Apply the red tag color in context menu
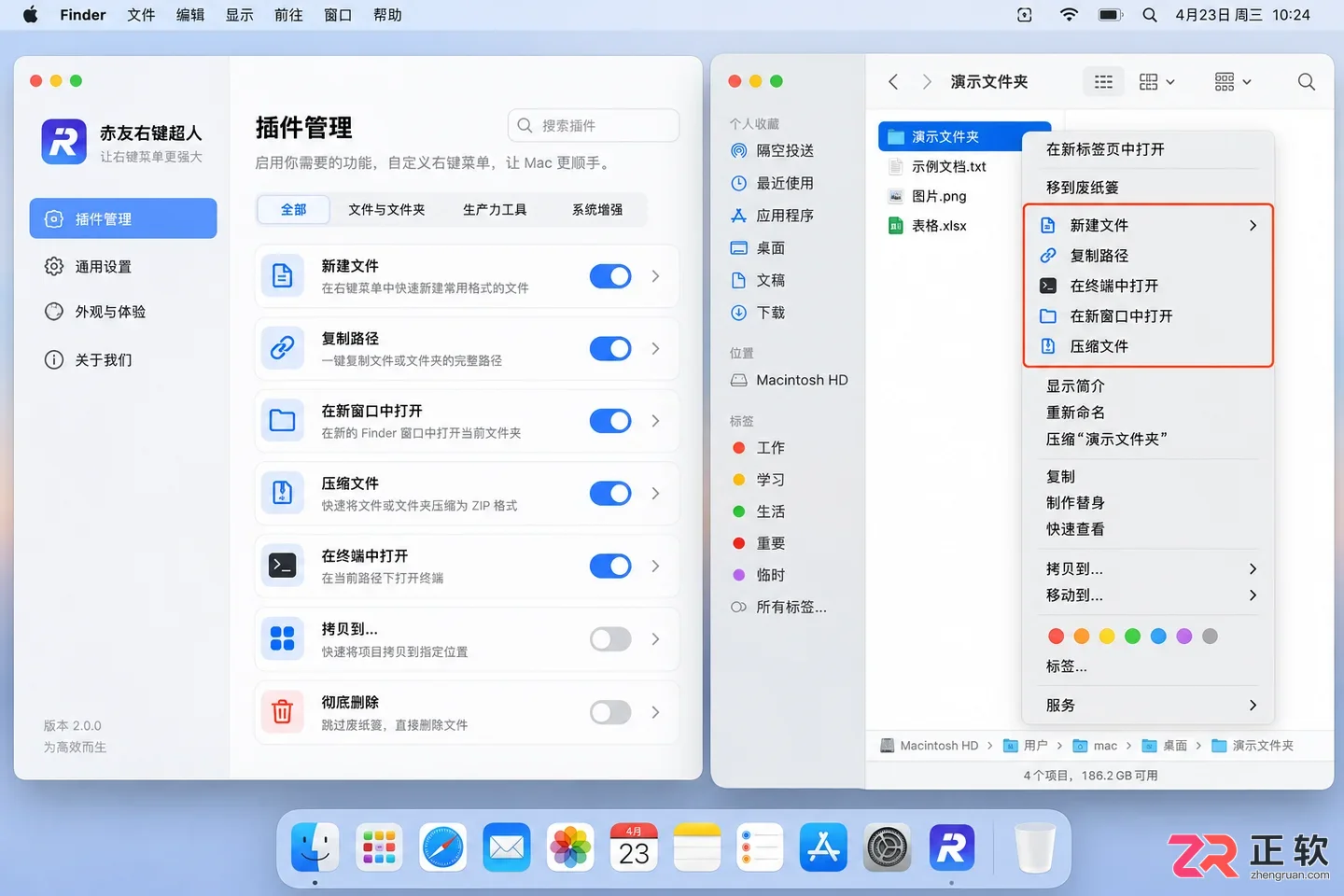The width and height of the screenshot is (1344, 896). 1056,637
